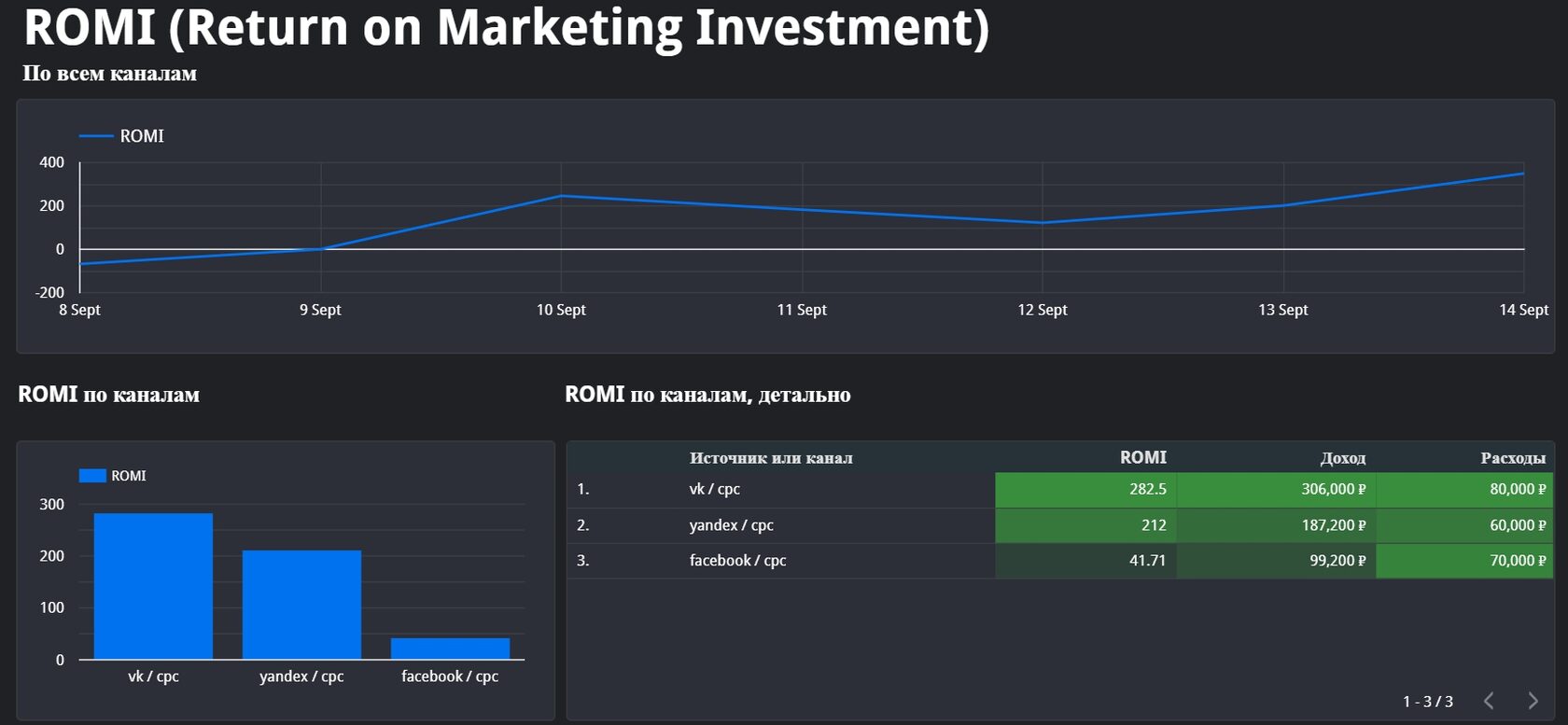Screen dimensions: 1568x725
Task: Click the 12 Sept axis label
Action: [1043, 310]
